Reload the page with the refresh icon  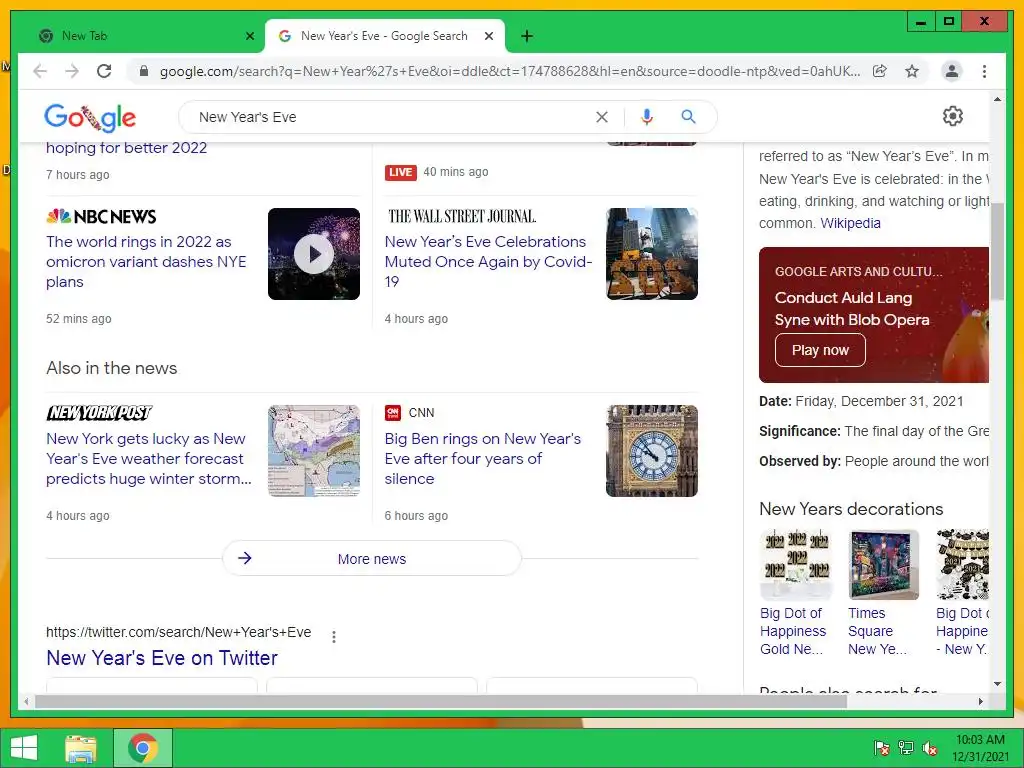click(x=104, y=71)
